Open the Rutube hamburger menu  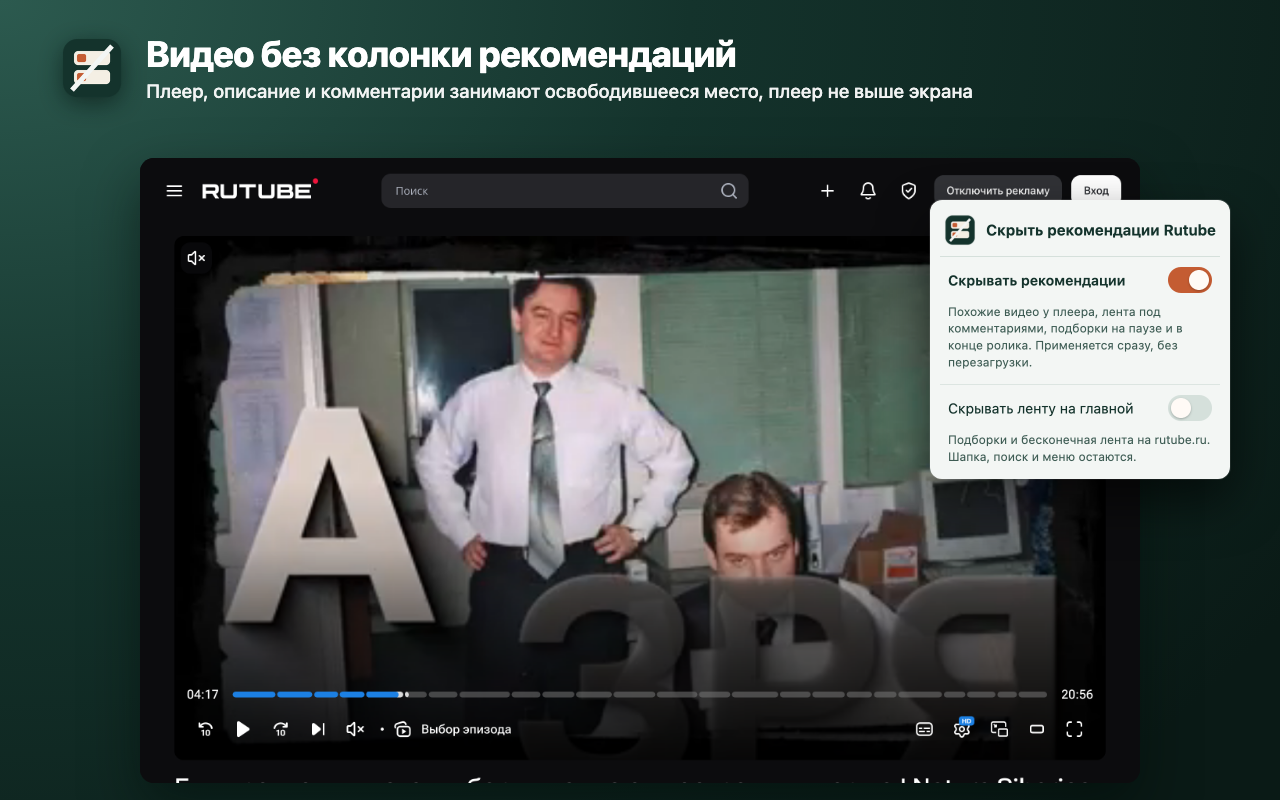click(x=174, y=190)
